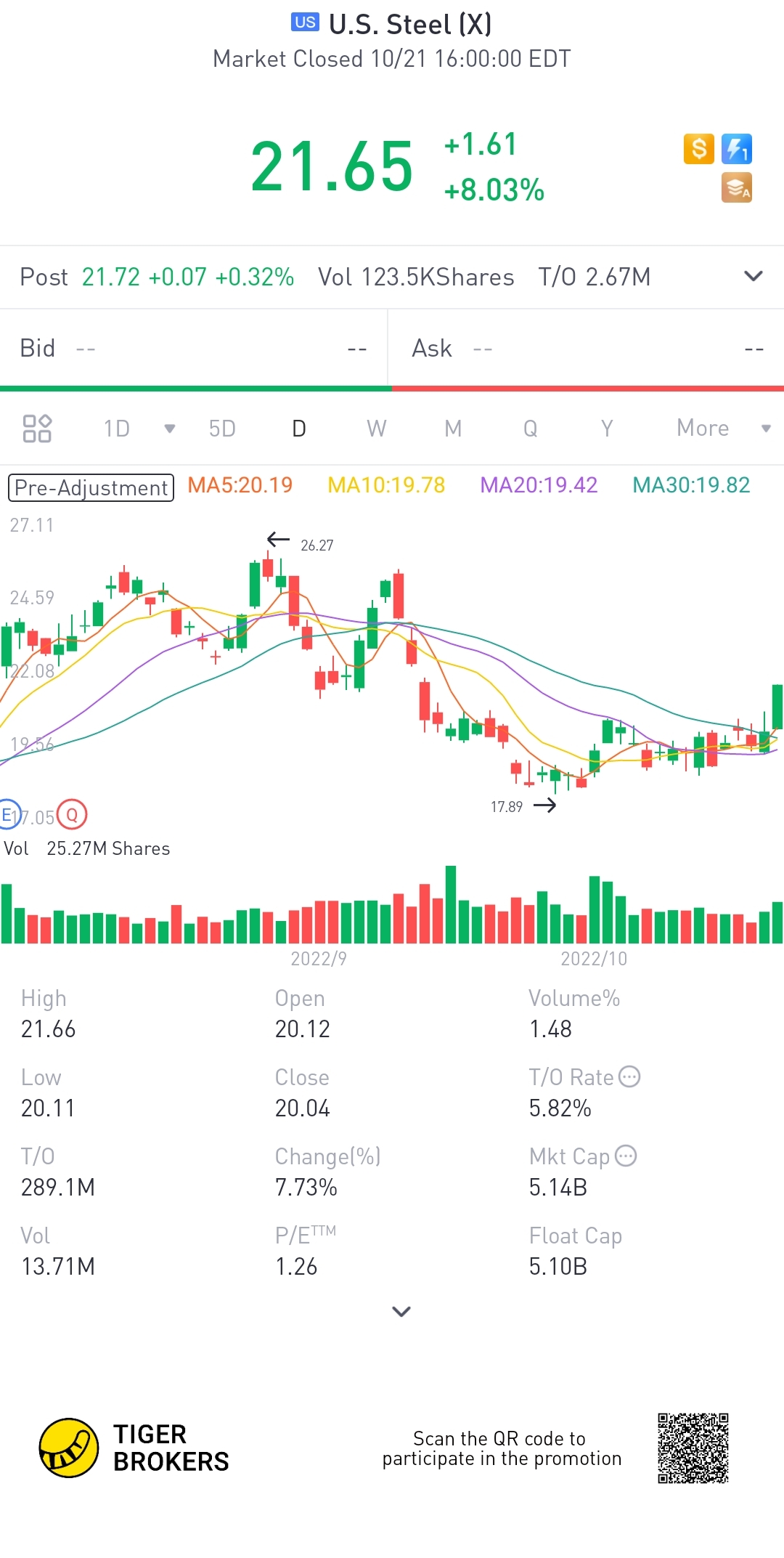Tap the red Q marker on chart
The image size is (784, 1558).
pos(72,815)
